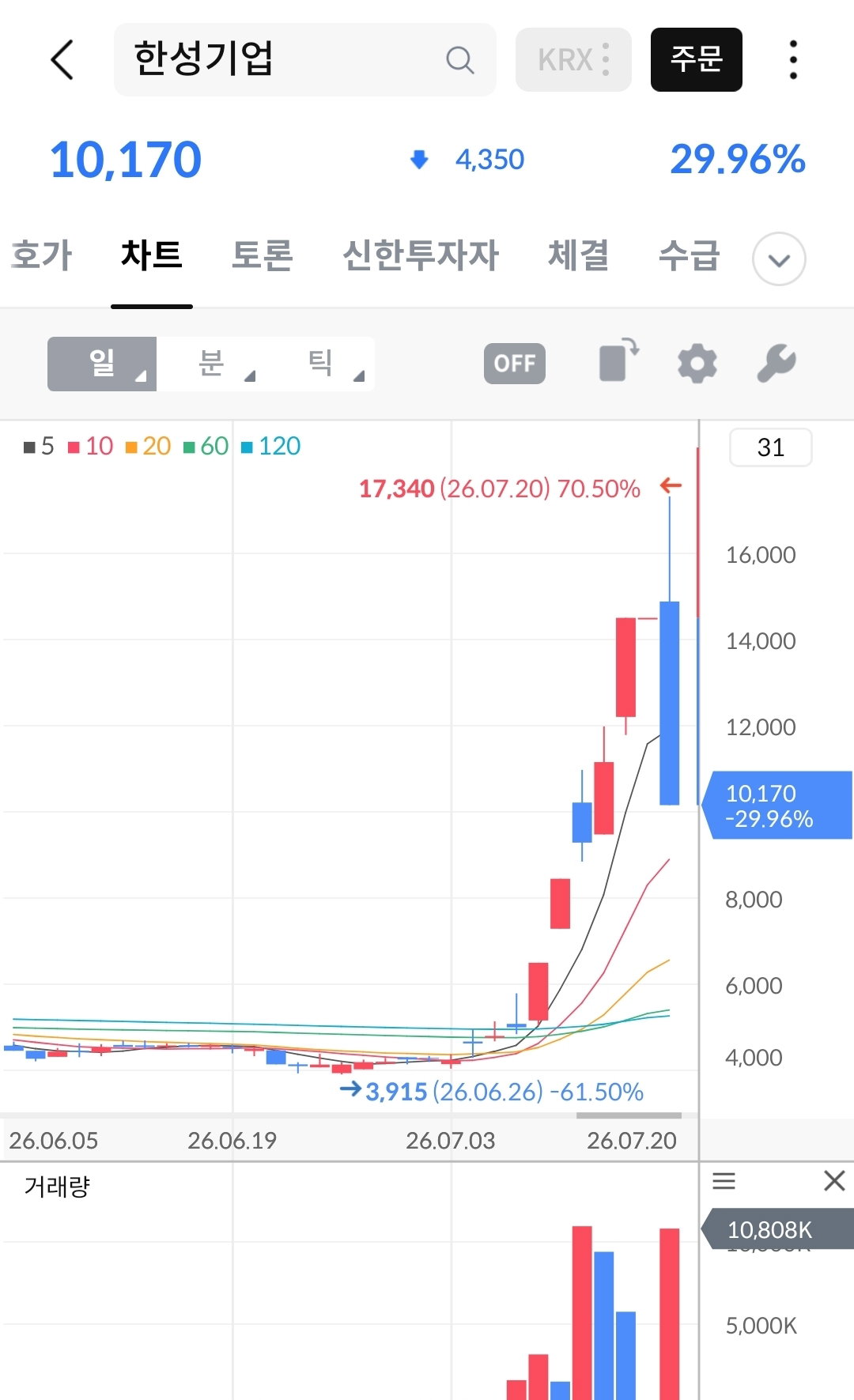The height and width of the screenshot is (1400, 854).
Task: Open the volume panel hamburger menu icon
Action: point(724,1181)
